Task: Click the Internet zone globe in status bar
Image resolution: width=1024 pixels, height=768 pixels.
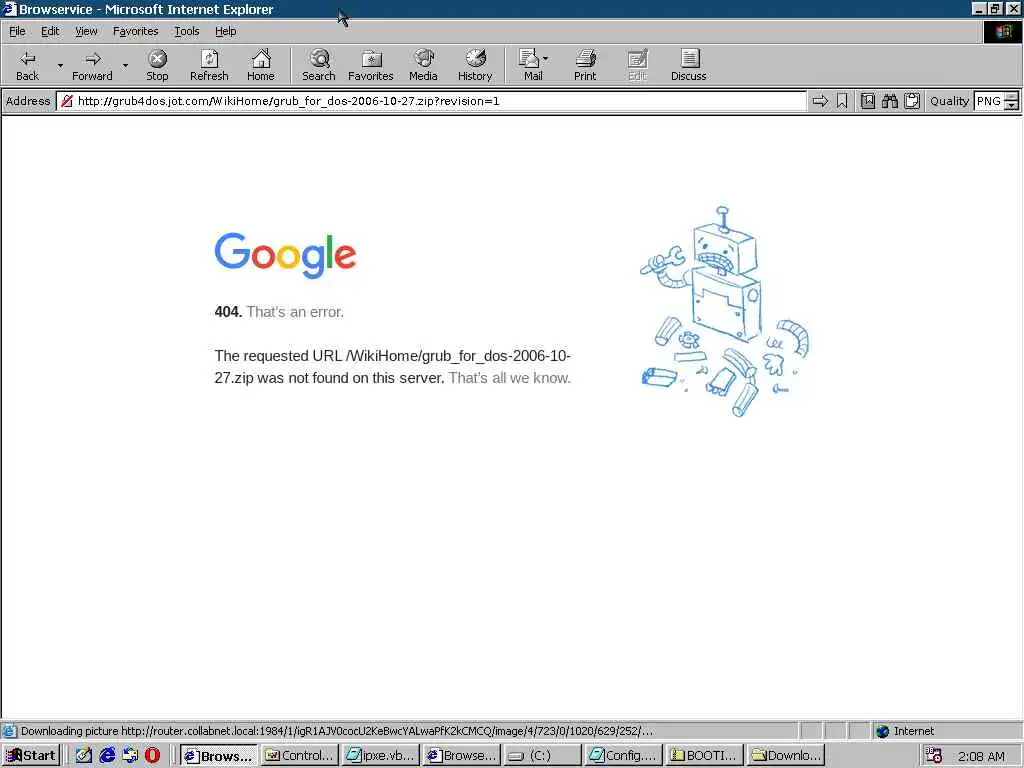Action: [883, 731]
